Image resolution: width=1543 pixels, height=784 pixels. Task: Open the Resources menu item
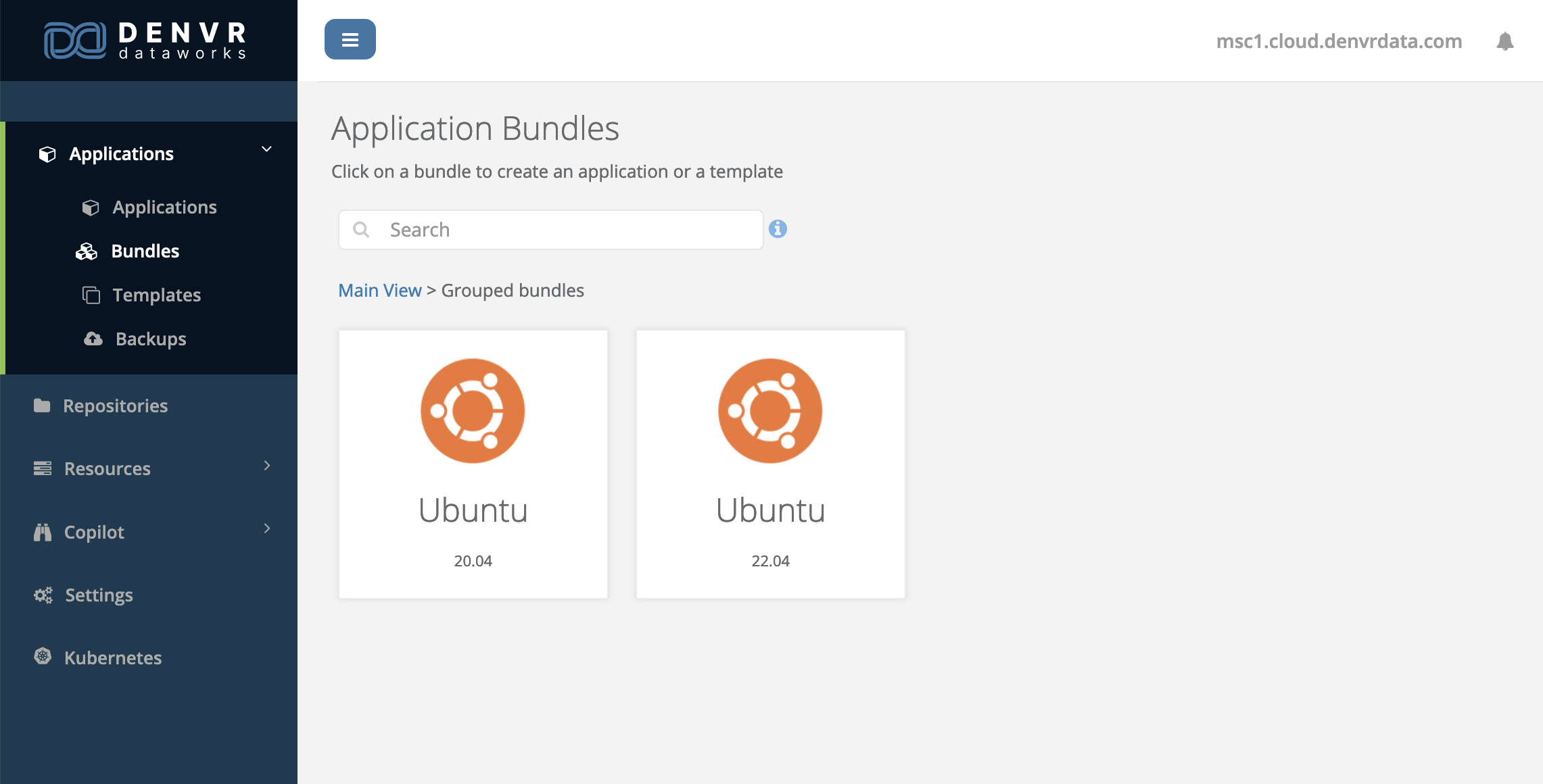point(107,469)
